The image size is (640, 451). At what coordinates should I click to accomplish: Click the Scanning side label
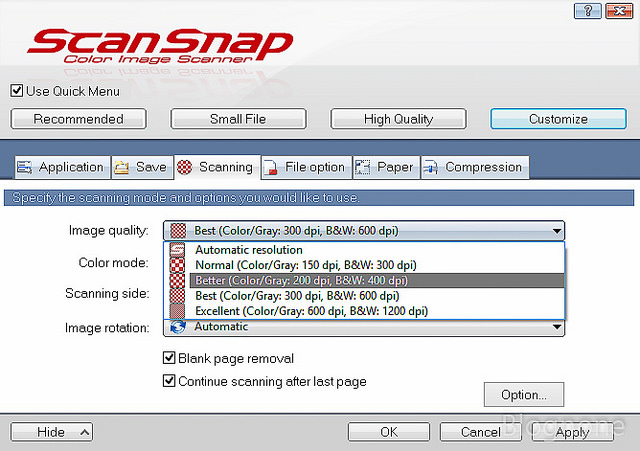(x=107, y=293)
